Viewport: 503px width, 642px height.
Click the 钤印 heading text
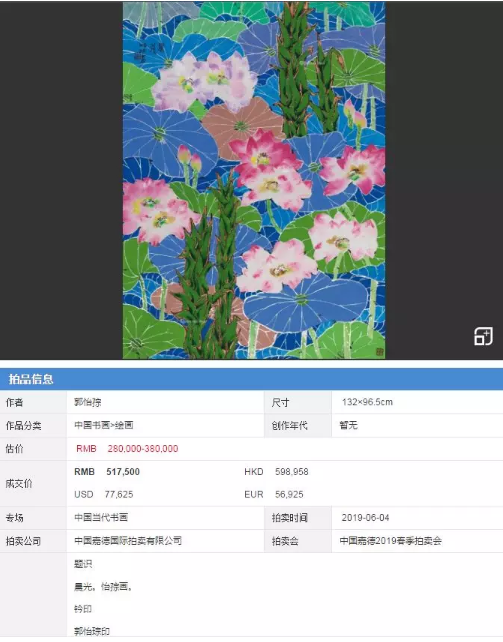[83, 609]
